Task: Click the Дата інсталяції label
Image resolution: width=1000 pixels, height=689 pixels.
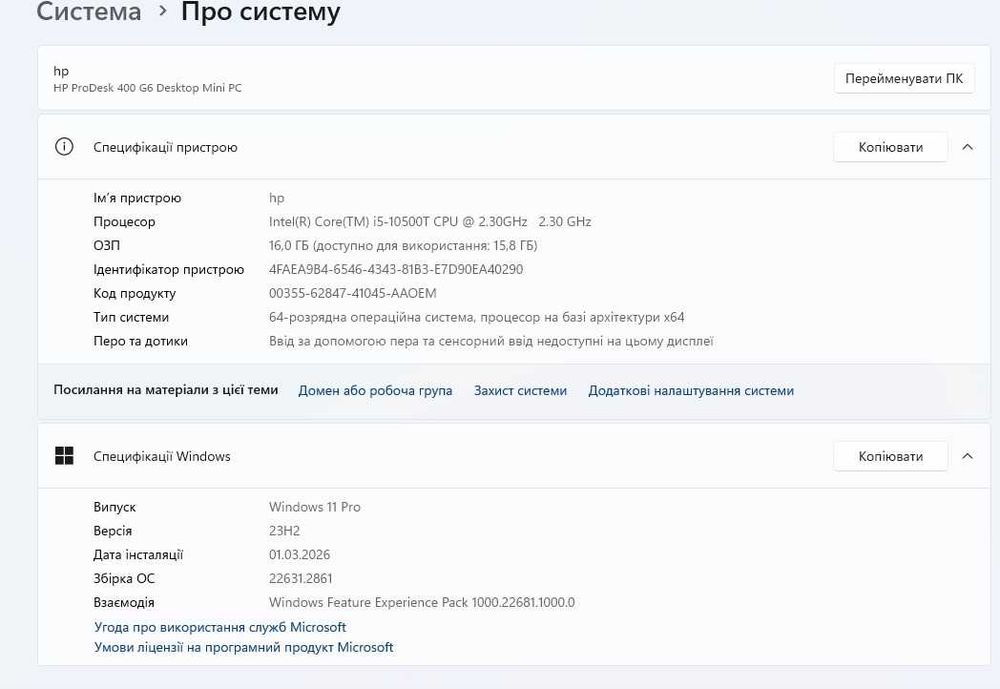Action: pyautogui.click(x=138, y=555)
